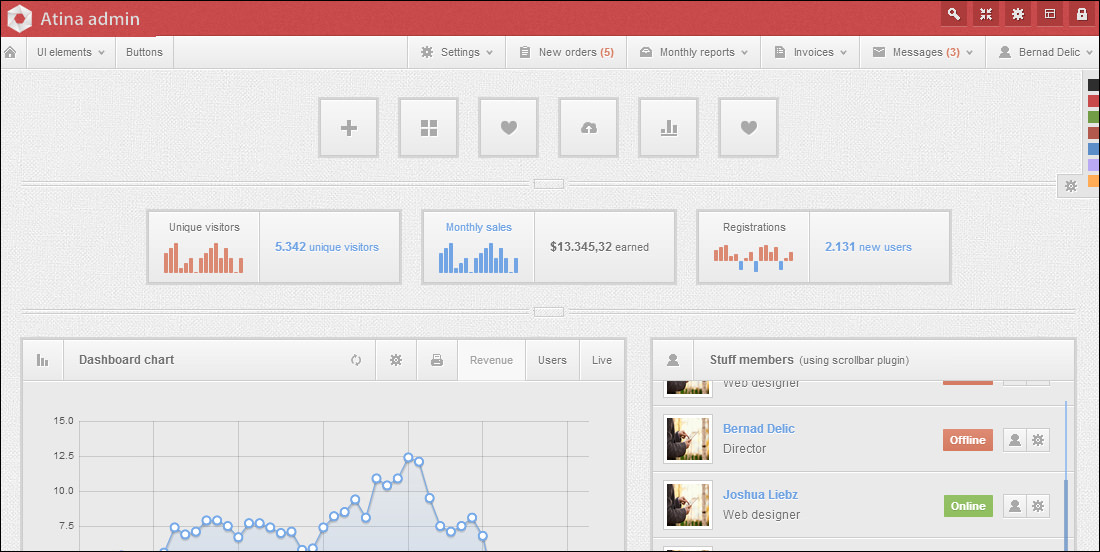Open the Joshua Liebz member link
The width and height of the screenshot is (1100, 552).
760,494
